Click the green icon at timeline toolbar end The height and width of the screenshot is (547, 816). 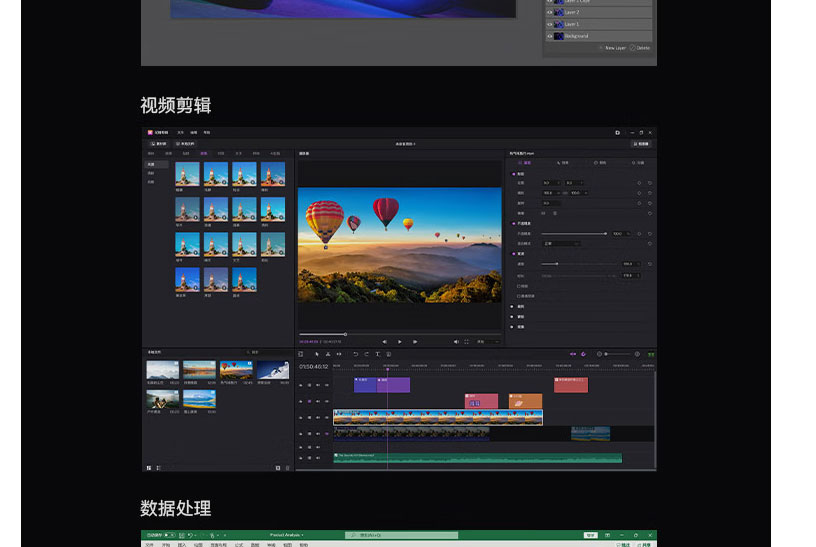pyautogui.click(x=651, y=354)
